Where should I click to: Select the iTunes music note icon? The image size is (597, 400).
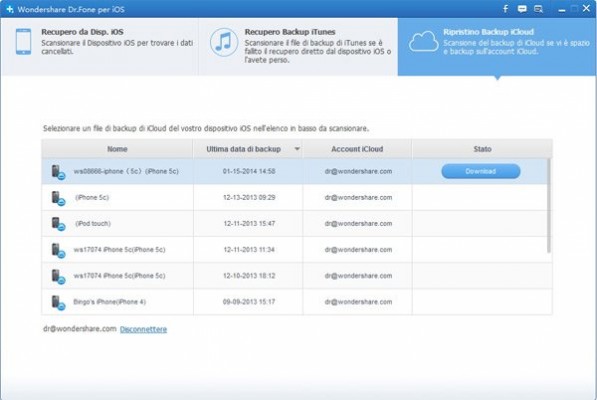tap(223, 42)
